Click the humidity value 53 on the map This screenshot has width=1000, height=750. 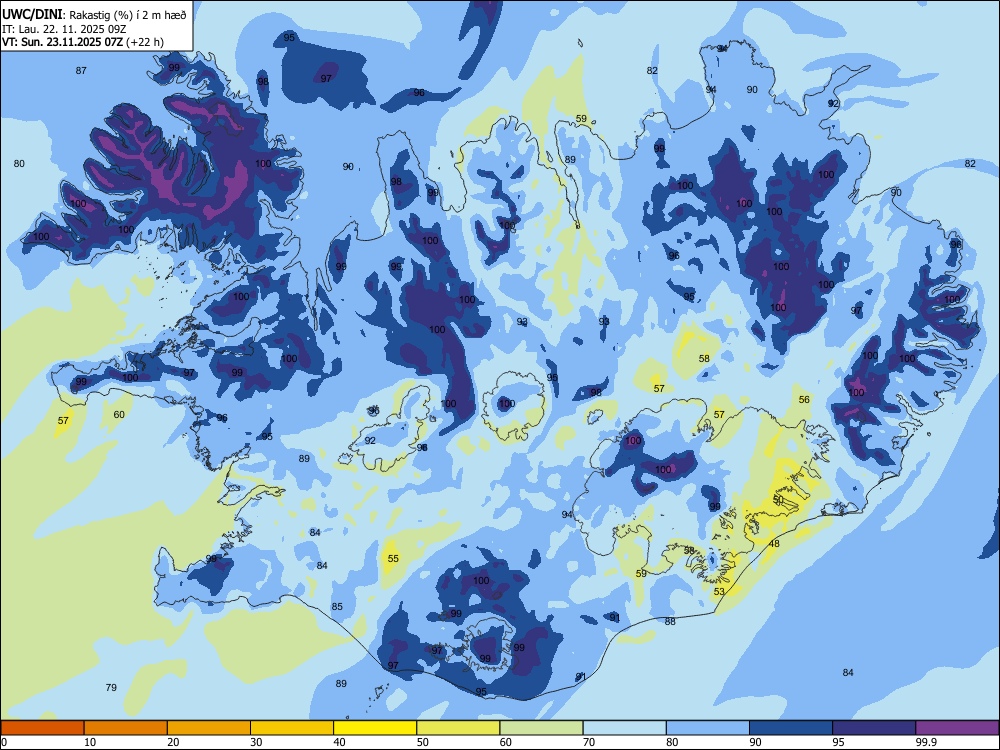(x=719, y=592)
